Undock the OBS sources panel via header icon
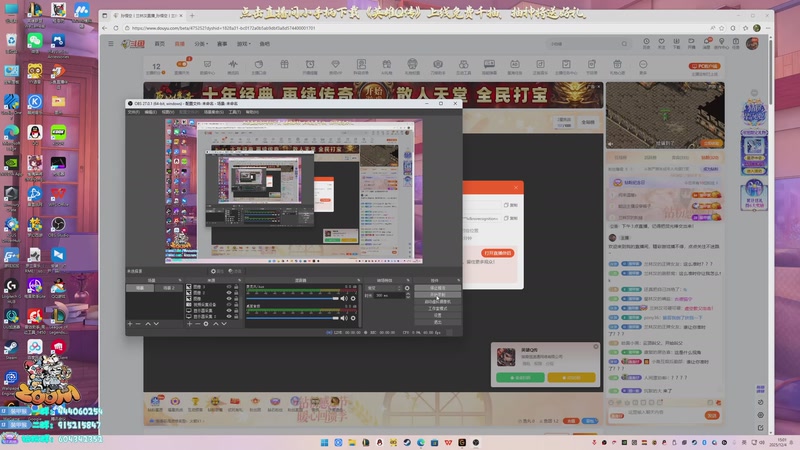The height and width of the screenshot is (450, 800). coord(239,280)
